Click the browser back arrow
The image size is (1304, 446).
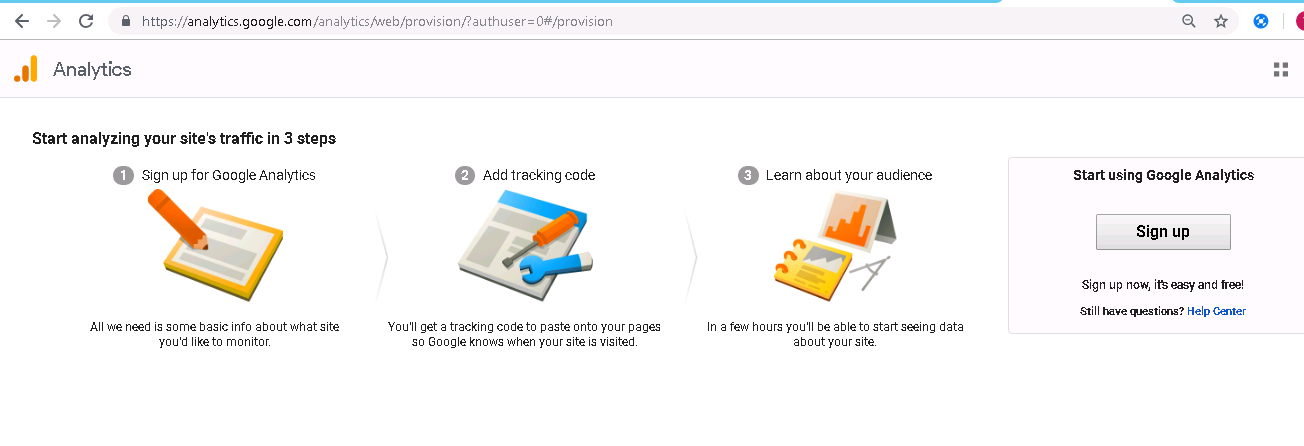tap(21, 21)
